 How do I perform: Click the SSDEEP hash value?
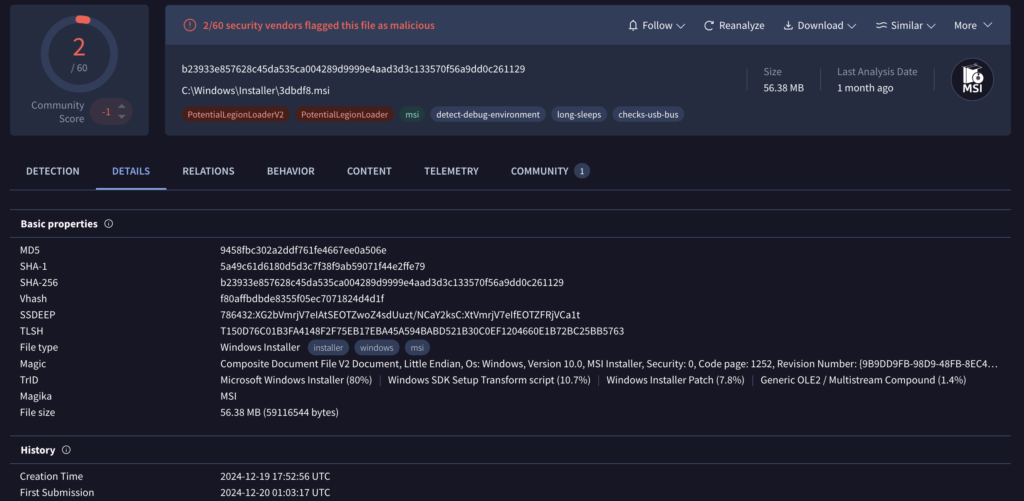[x=400, y=315]
